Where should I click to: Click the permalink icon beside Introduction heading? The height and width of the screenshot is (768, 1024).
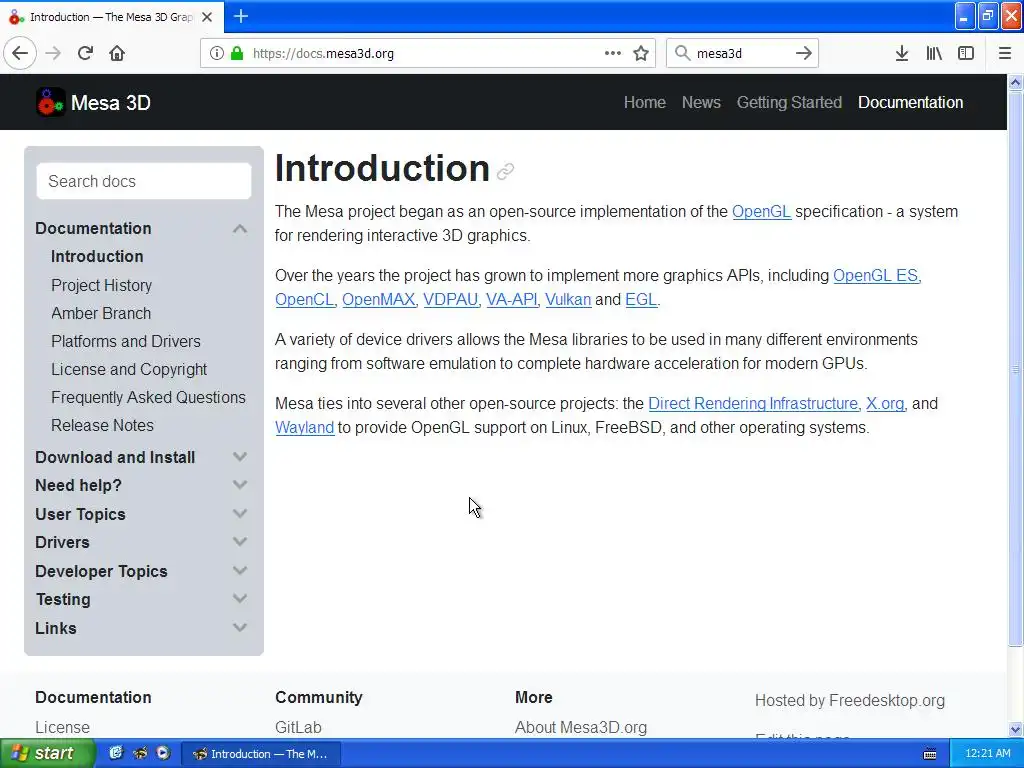coord(505,172)
